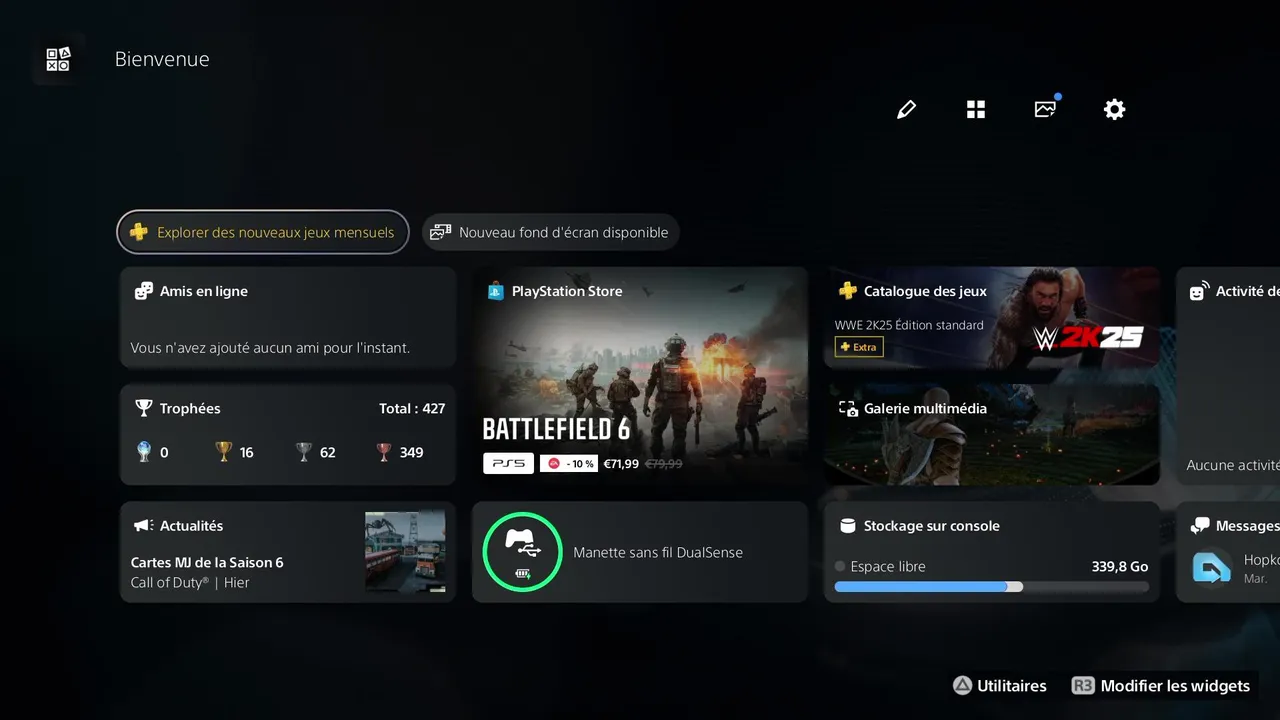Screen dimensions: 1280x720
Task: Click the console storage usage bar
Action: click(x=991, y=587)
